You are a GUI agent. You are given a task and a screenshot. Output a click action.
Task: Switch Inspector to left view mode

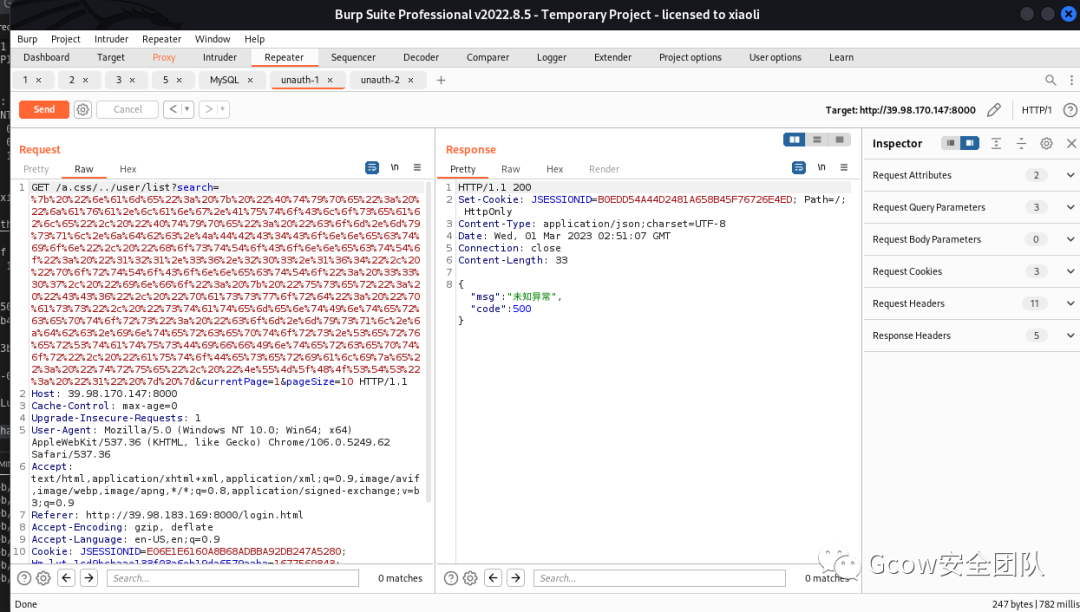click(x=951, y=143)
